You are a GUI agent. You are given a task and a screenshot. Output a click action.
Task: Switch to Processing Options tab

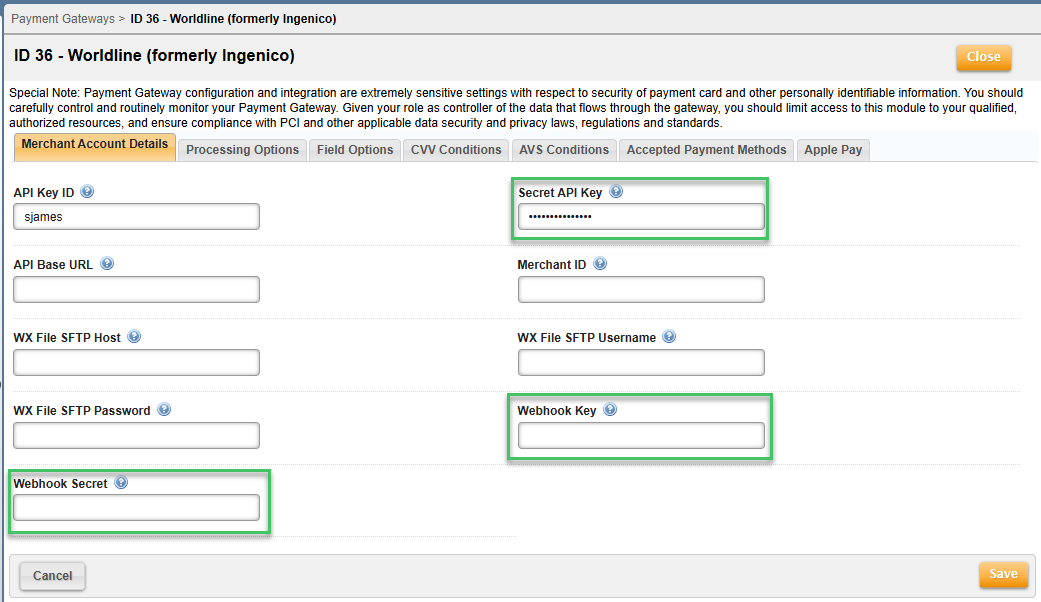click(x=242, y=150)
